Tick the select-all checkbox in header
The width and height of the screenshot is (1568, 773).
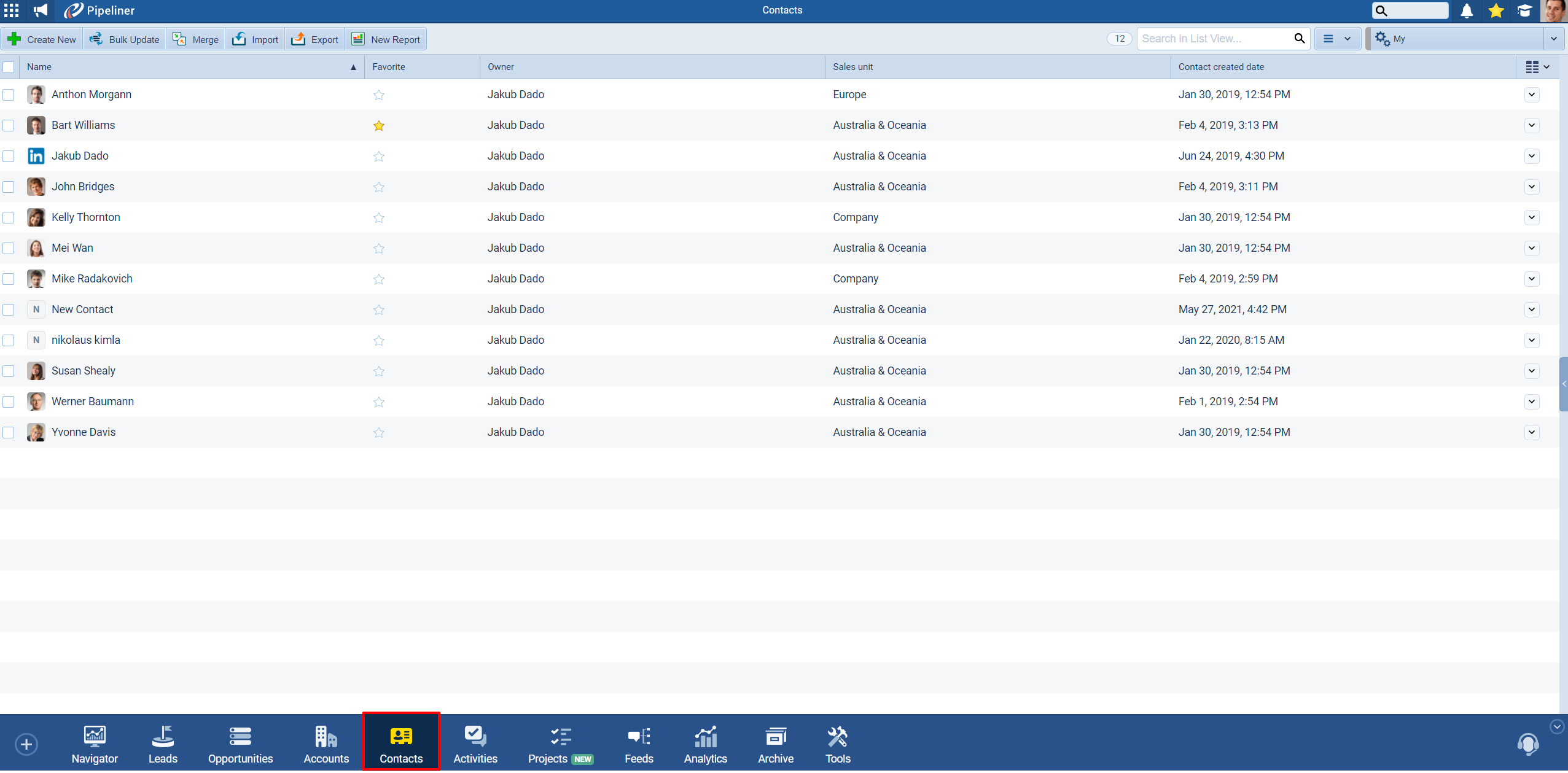point(9,67)
